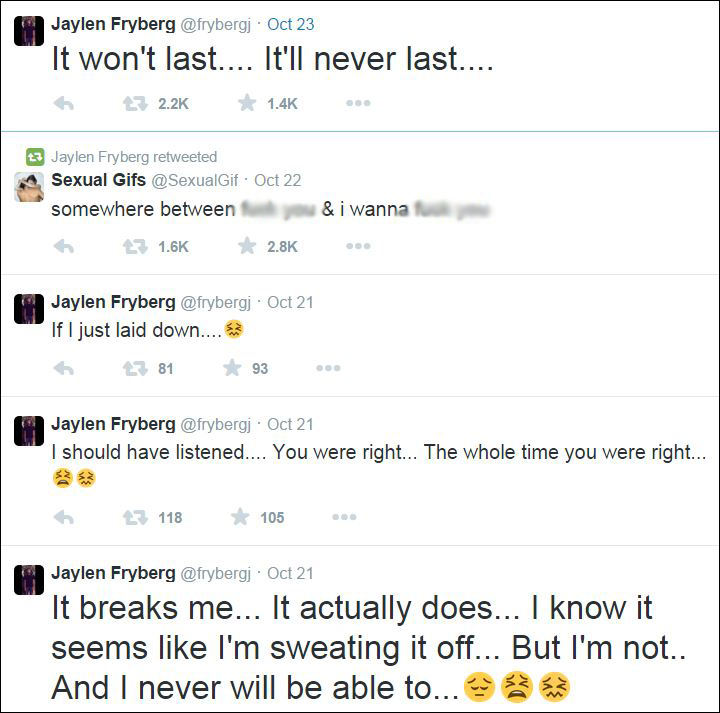The height and width of the screenshot is (713, 720).
Task: Retweet the Sexual Gifs post
Action: 134,246
